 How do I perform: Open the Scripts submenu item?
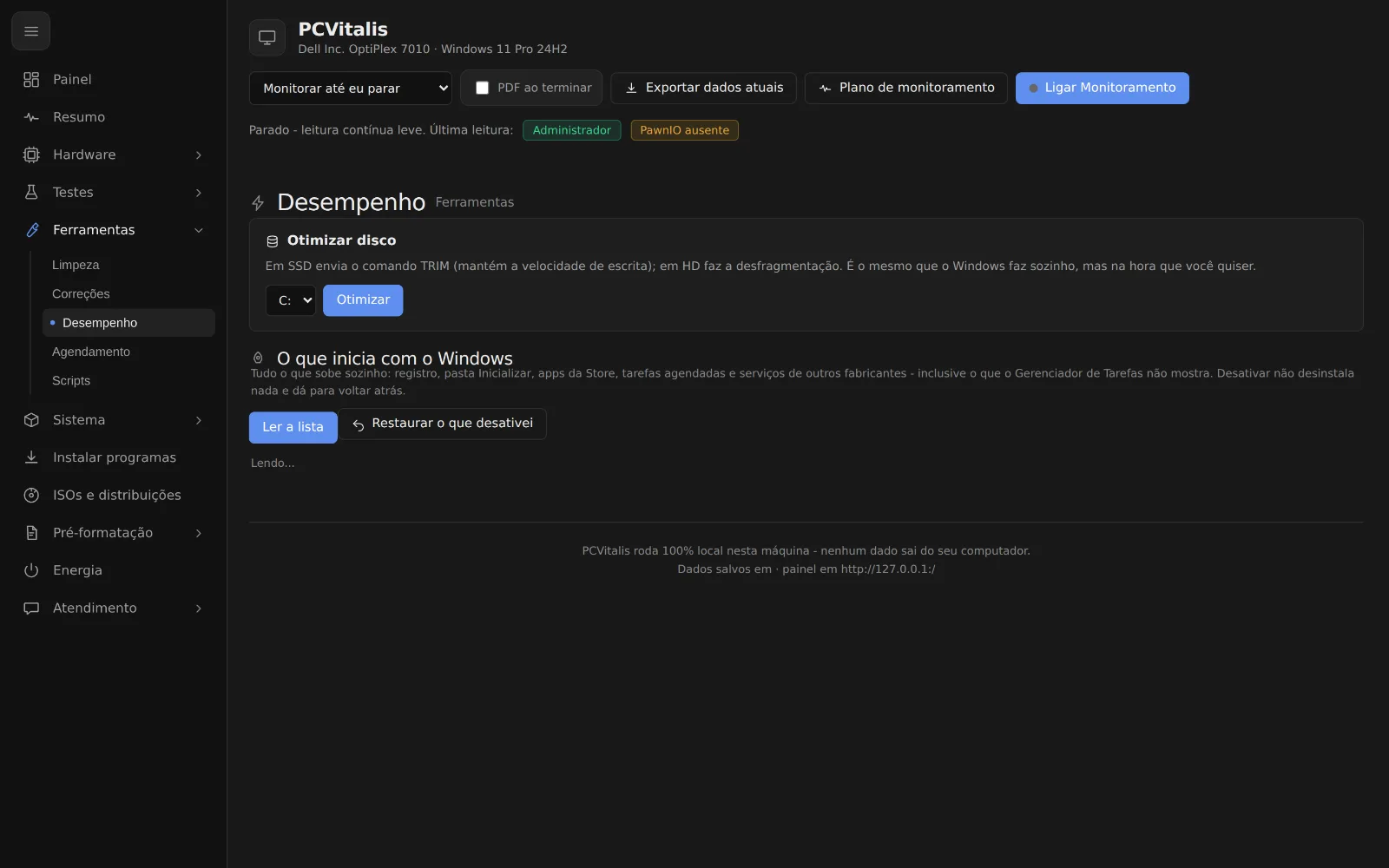[128, 380]
